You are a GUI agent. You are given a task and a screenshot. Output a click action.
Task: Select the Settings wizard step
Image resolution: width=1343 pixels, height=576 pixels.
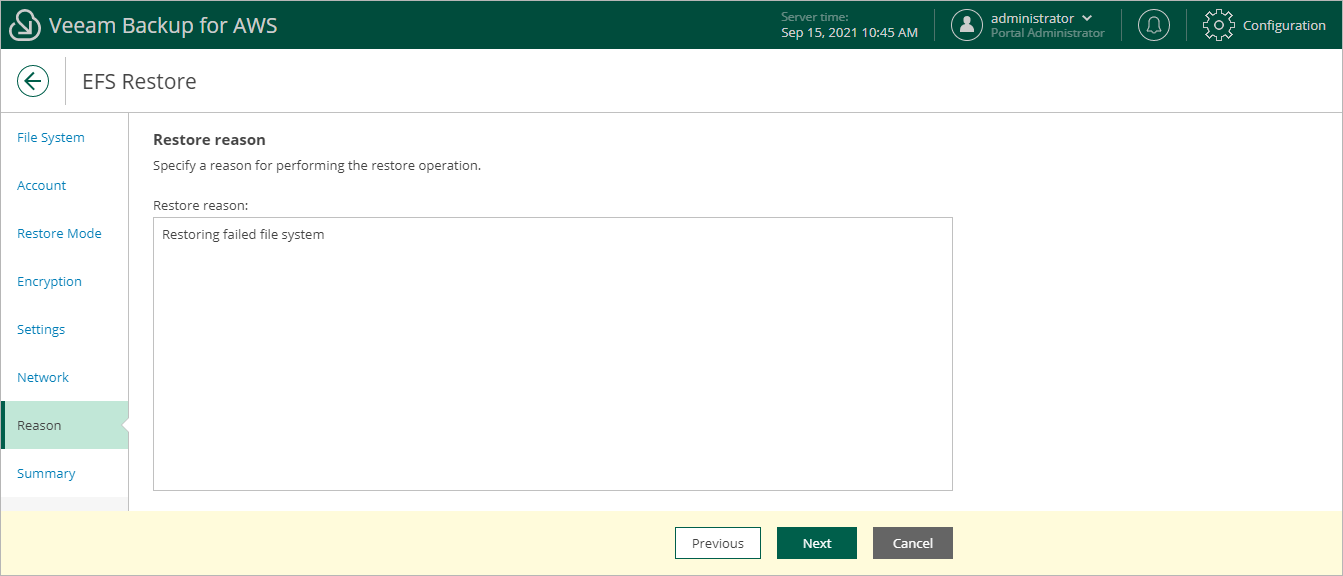41,329
